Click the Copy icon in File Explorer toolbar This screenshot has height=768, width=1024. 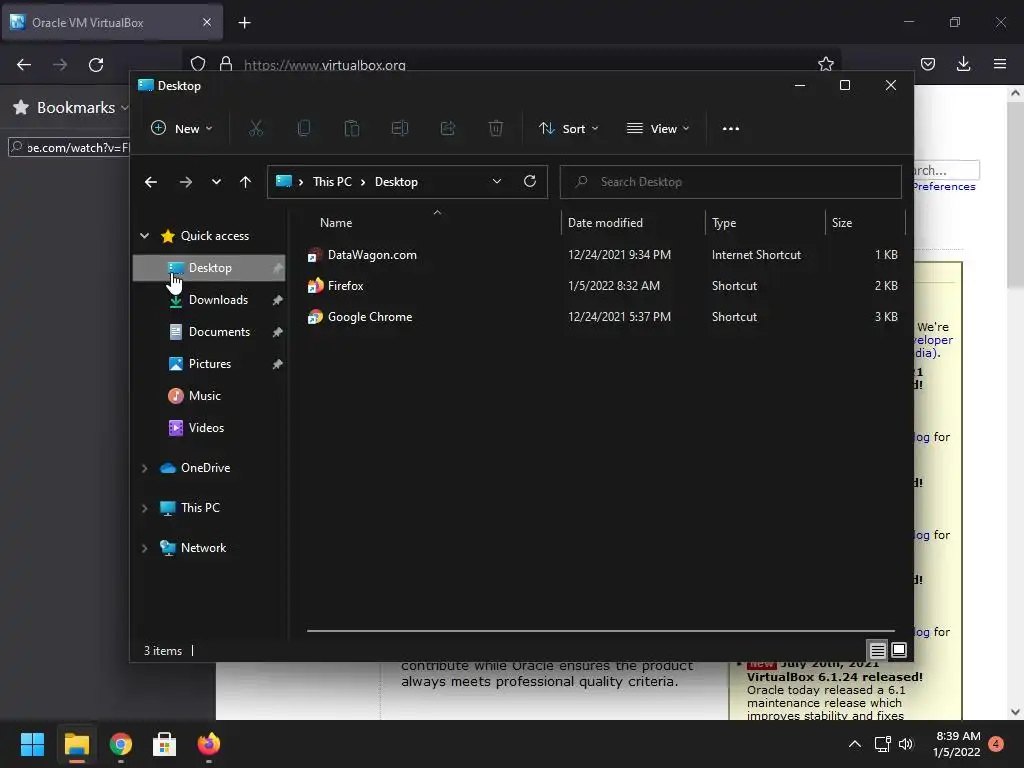(304, 129)
